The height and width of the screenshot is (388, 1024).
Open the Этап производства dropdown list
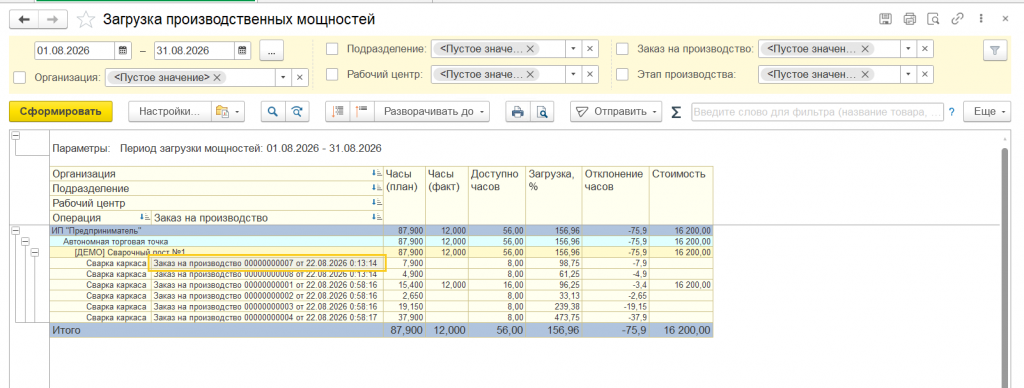point(908,74)
